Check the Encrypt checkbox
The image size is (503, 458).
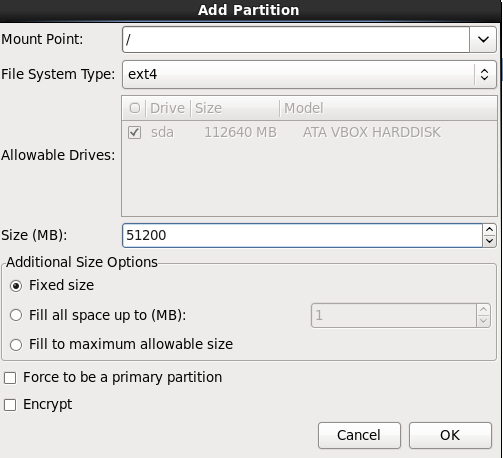coord(10,405)
